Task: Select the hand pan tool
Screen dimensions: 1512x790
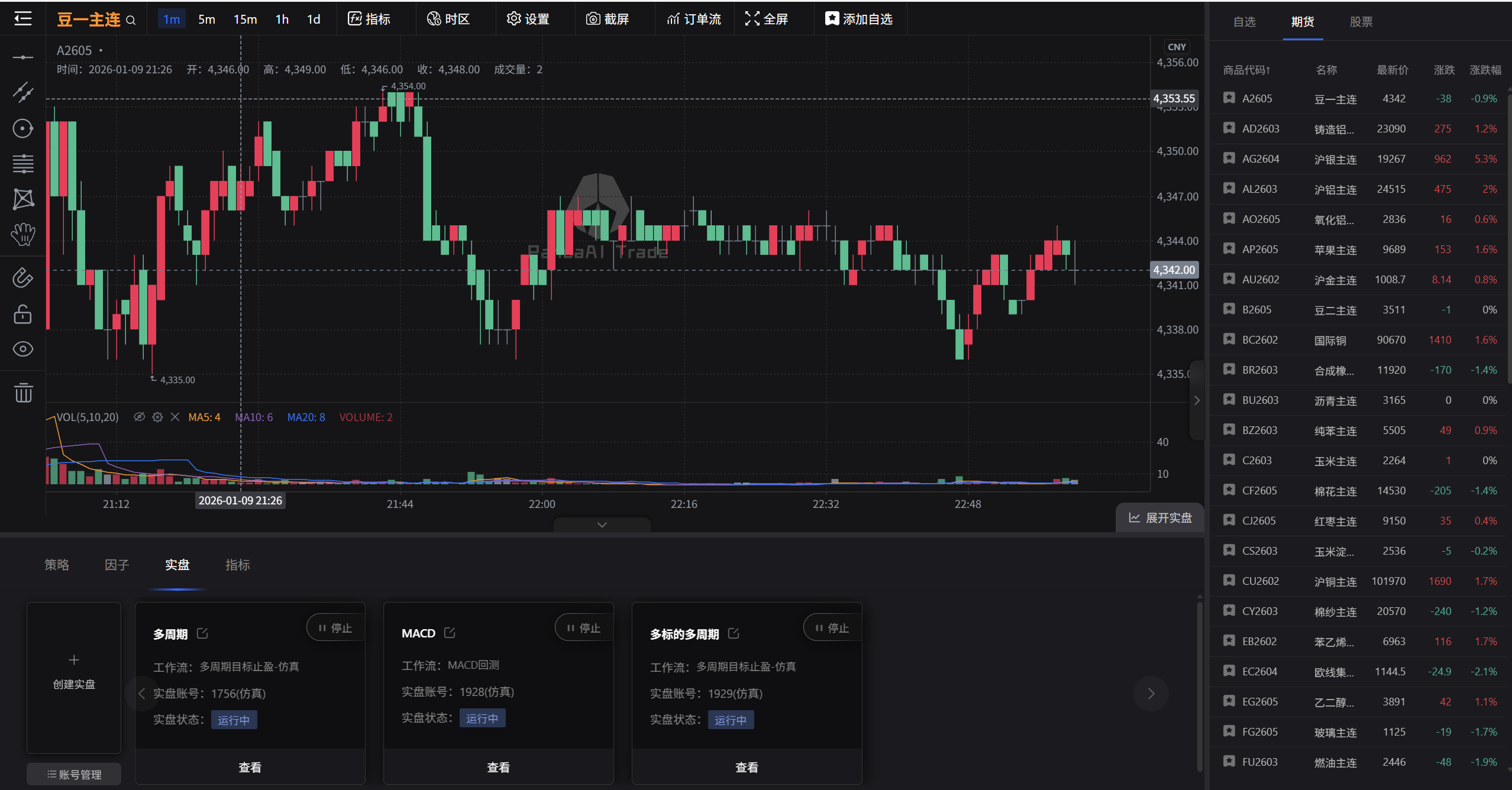Action: click(23, 235)
